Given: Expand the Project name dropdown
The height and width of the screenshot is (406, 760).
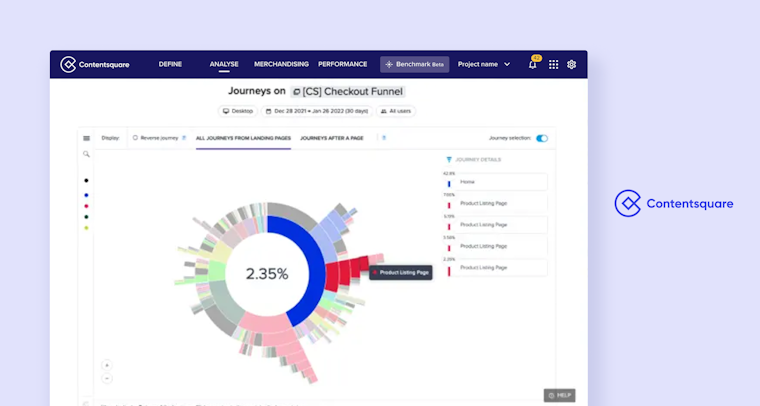Looking at the screenshot, I should (484, 64).
